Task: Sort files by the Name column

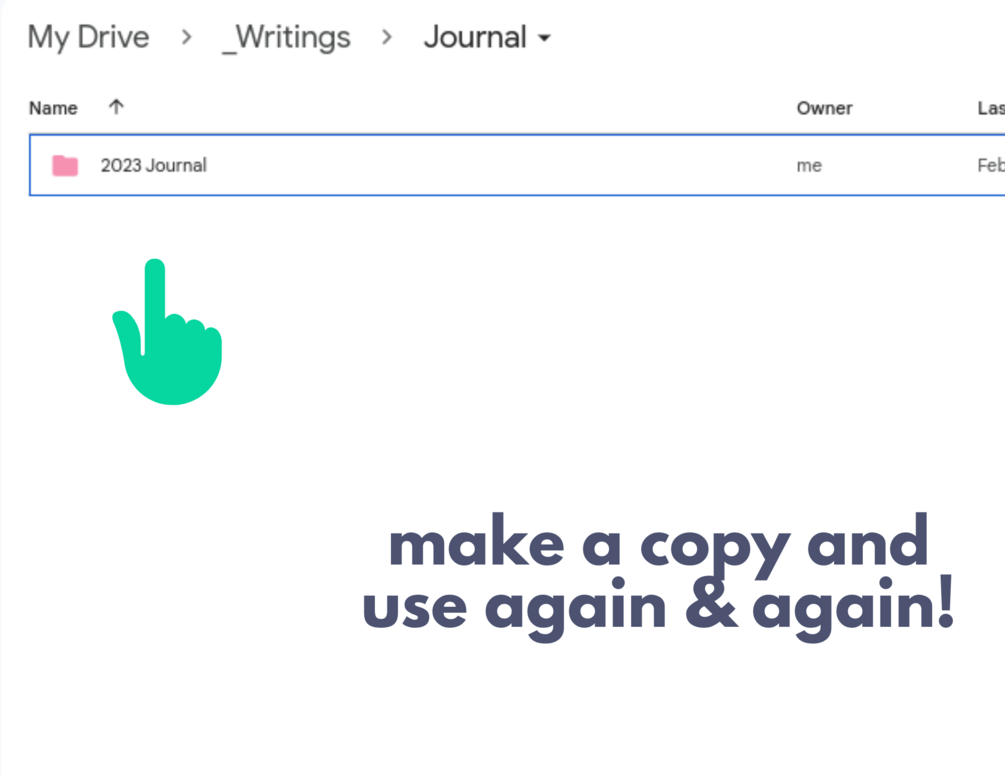Action: (x=53, y=108)
